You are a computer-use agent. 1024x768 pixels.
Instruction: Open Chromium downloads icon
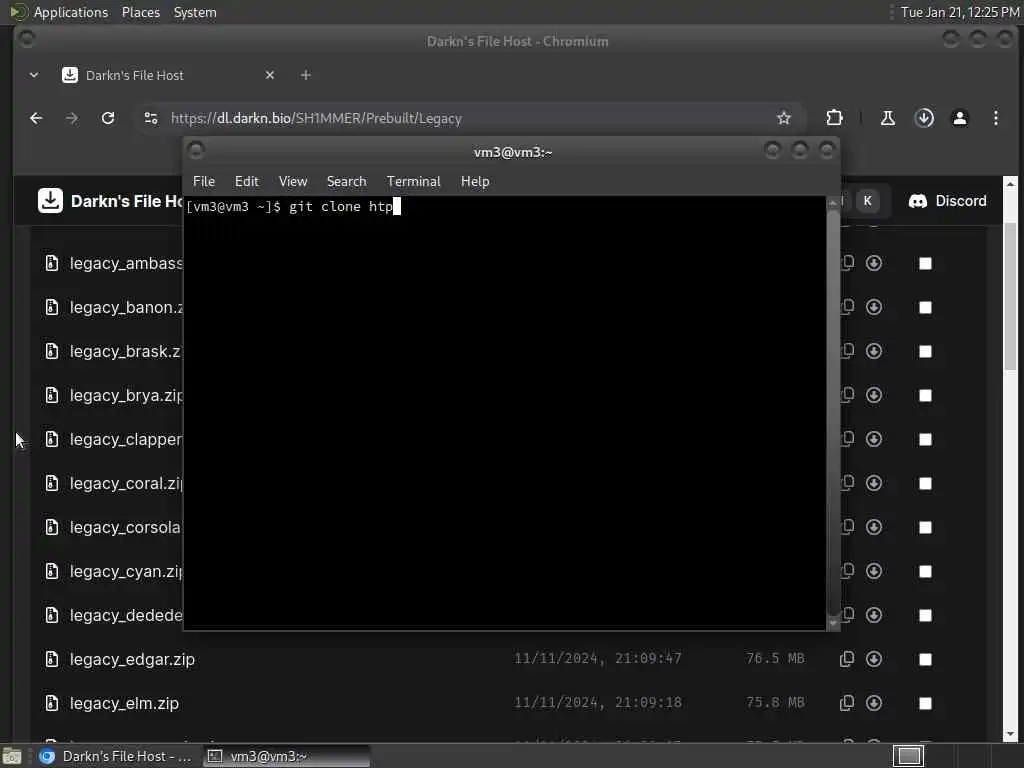click(924, 118)
